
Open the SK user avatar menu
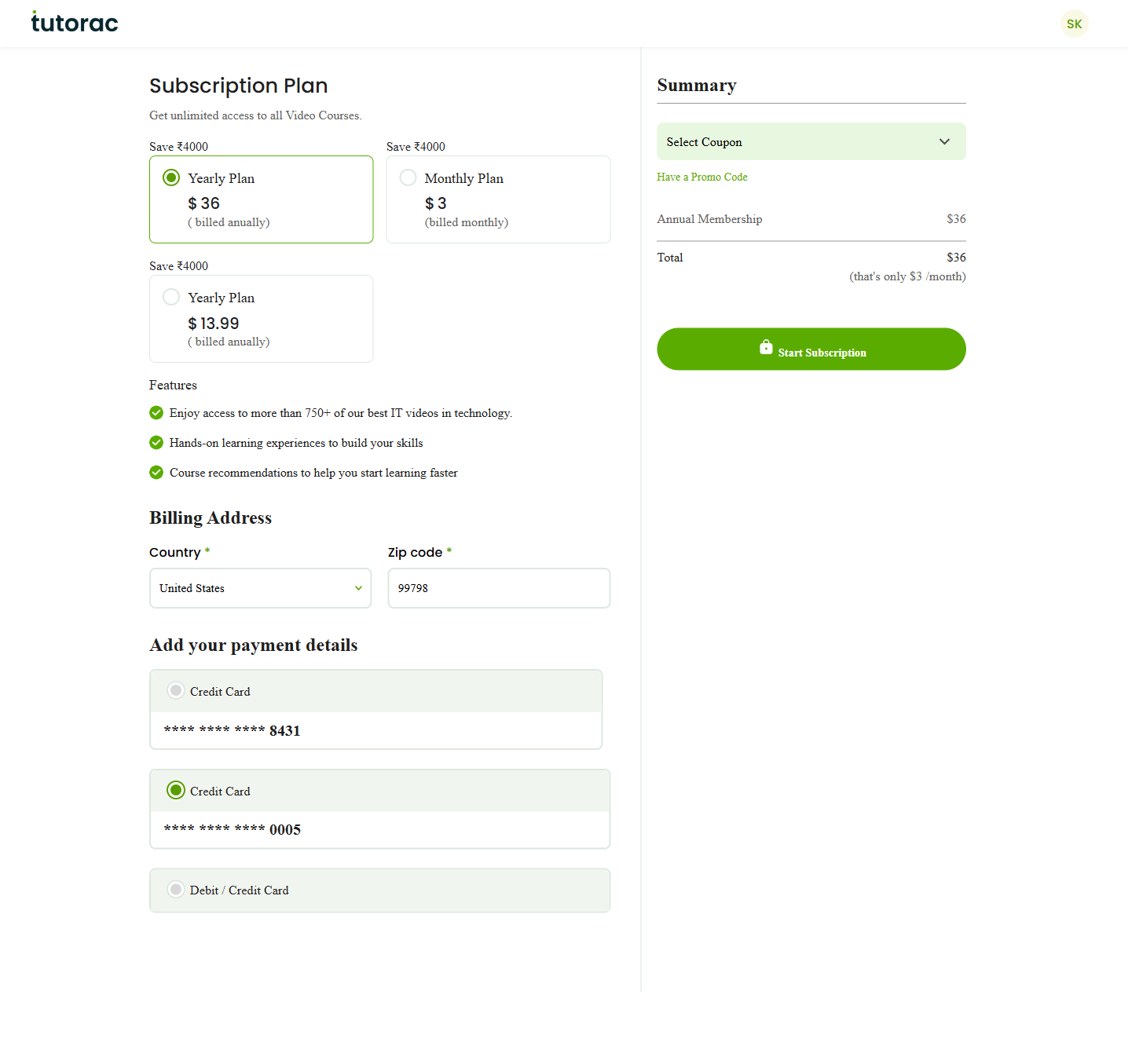(x=1074, y=24)
